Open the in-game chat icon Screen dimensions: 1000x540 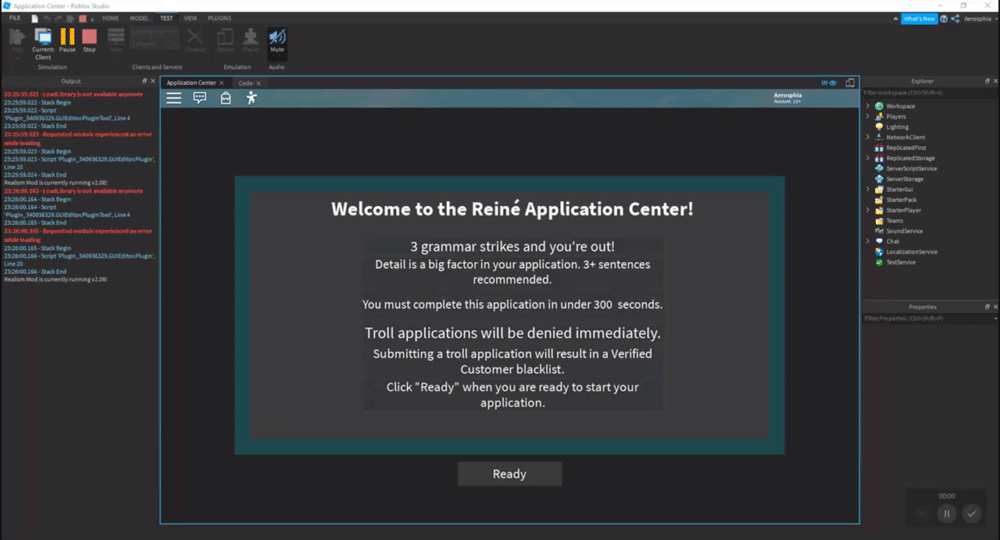coord(200,98)
